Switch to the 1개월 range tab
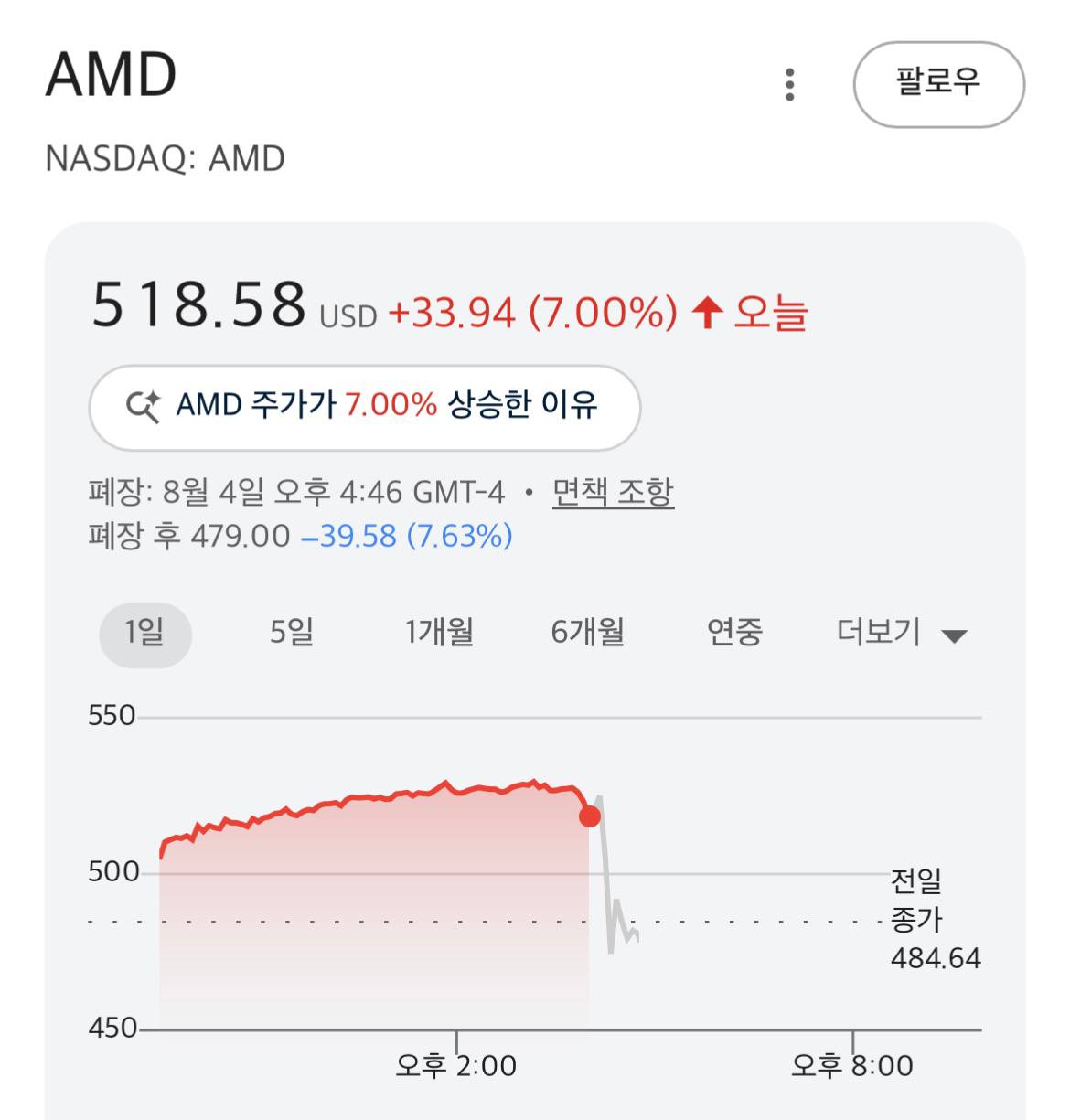This screenshot has height=1120, width=1070. 439,633
